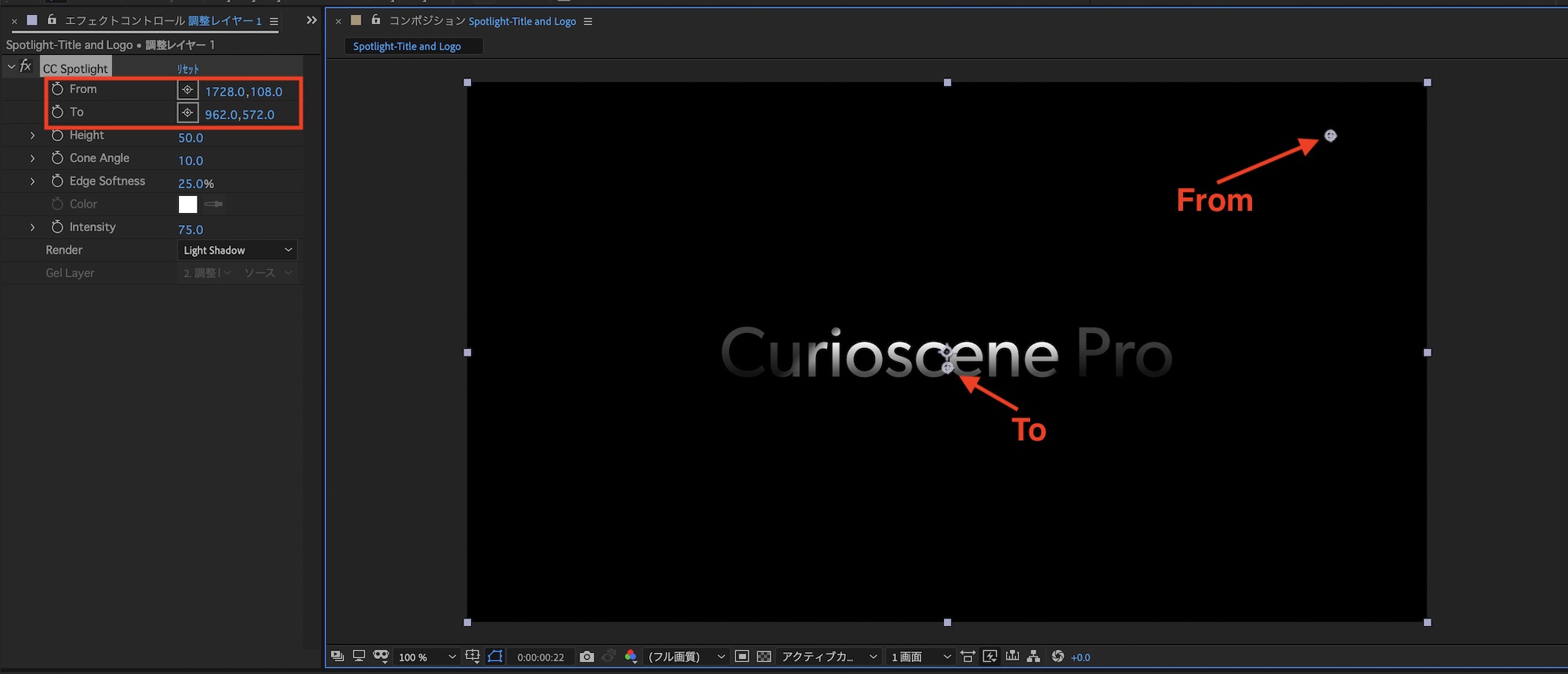Click the From coordinate value 1728.0,108.0

point(244,92)
